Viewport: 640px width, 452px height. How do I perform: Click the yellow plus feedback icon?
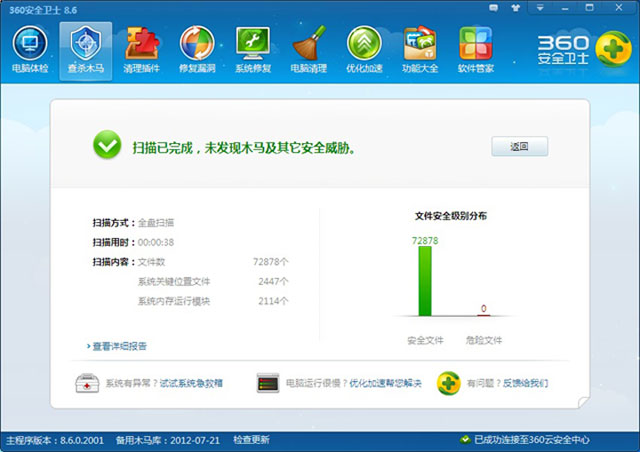tap(449, 383)
